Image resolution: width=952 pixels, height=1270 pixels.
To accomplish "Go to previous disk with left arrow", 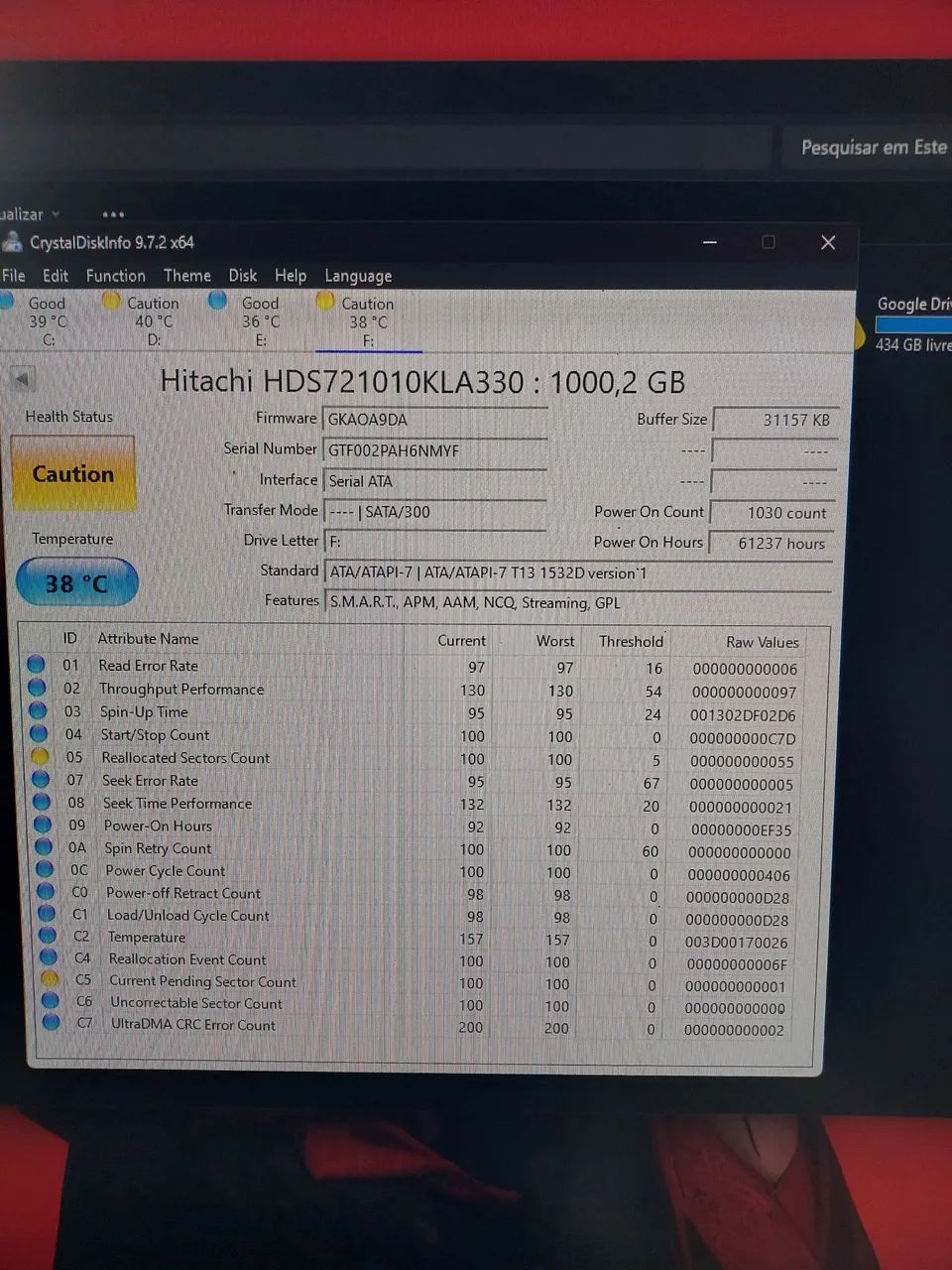I will [x=22, y=379].
